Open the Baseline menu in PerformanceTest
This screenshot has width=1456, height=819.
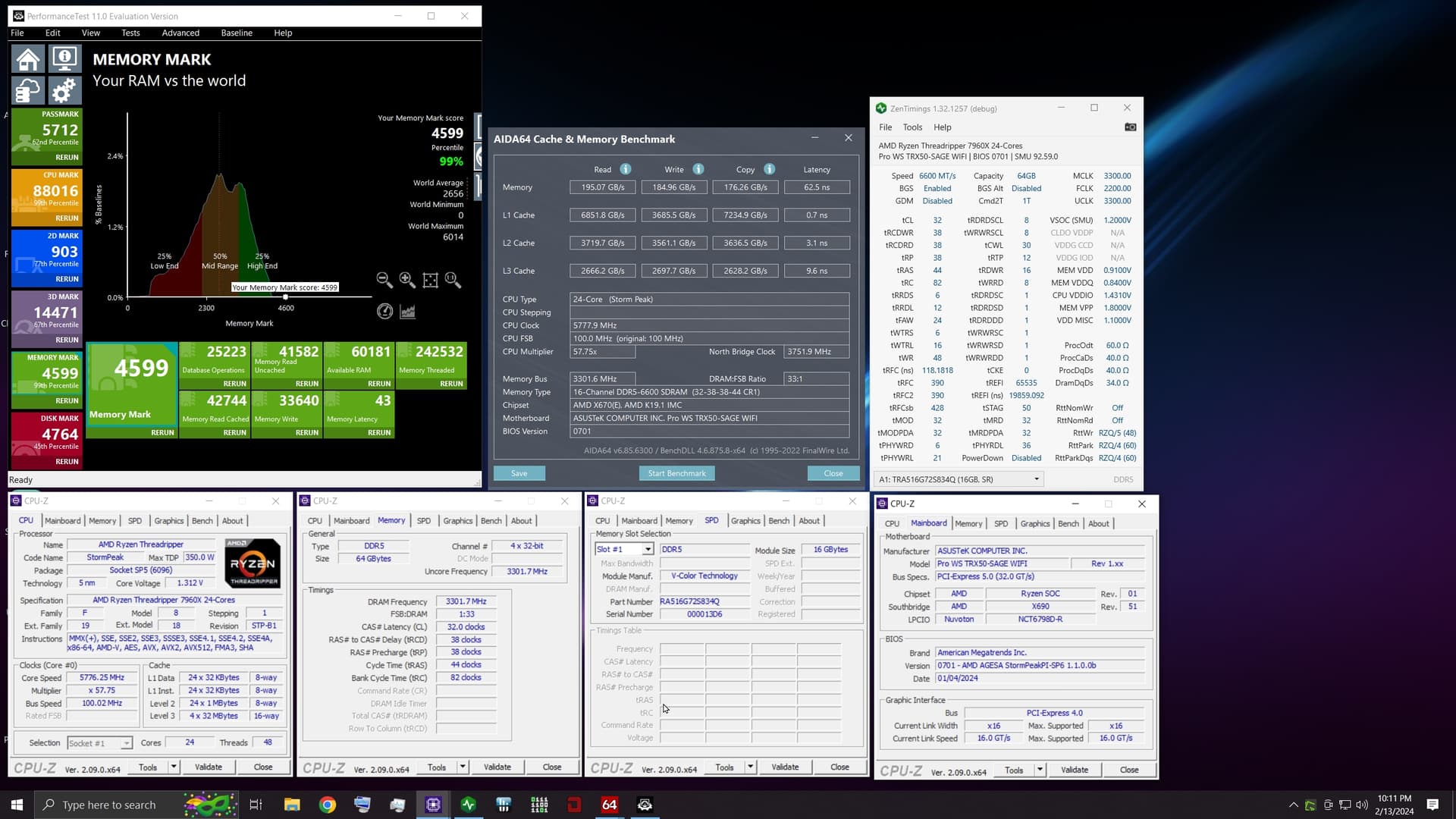tap(237, 33)
